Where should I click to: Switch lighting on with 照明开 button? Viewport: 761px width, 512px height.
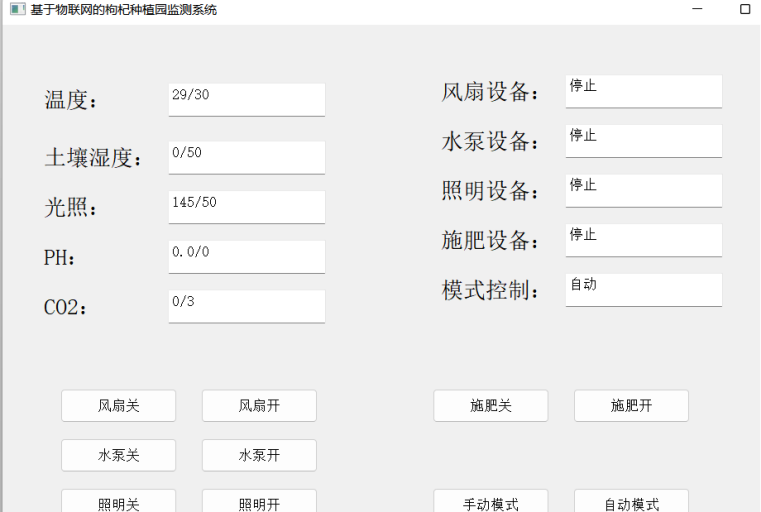259,502
